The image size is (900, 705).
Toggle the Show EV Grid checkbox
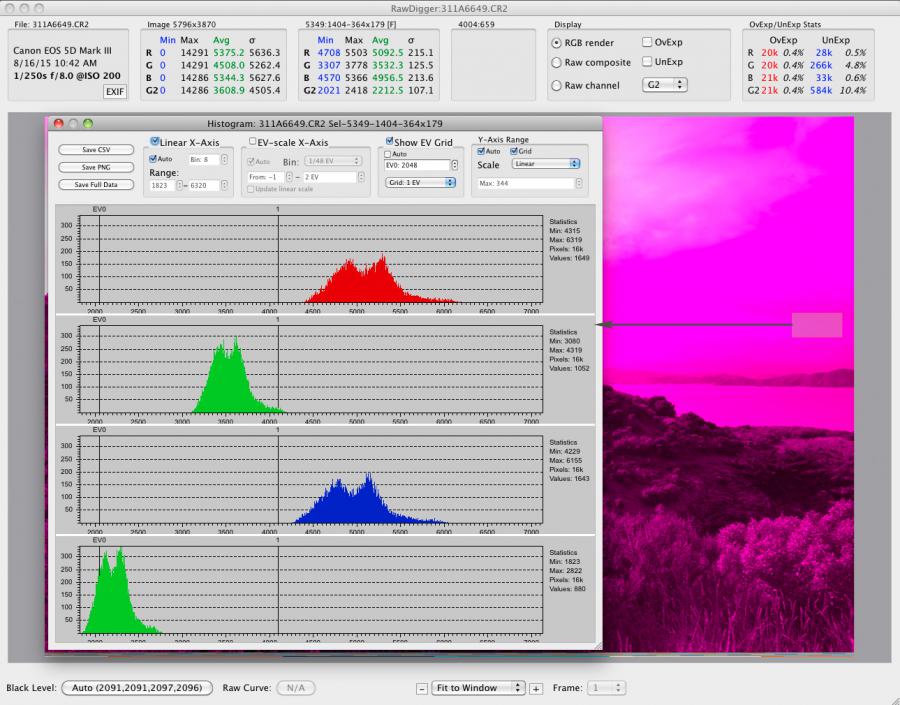388,142
